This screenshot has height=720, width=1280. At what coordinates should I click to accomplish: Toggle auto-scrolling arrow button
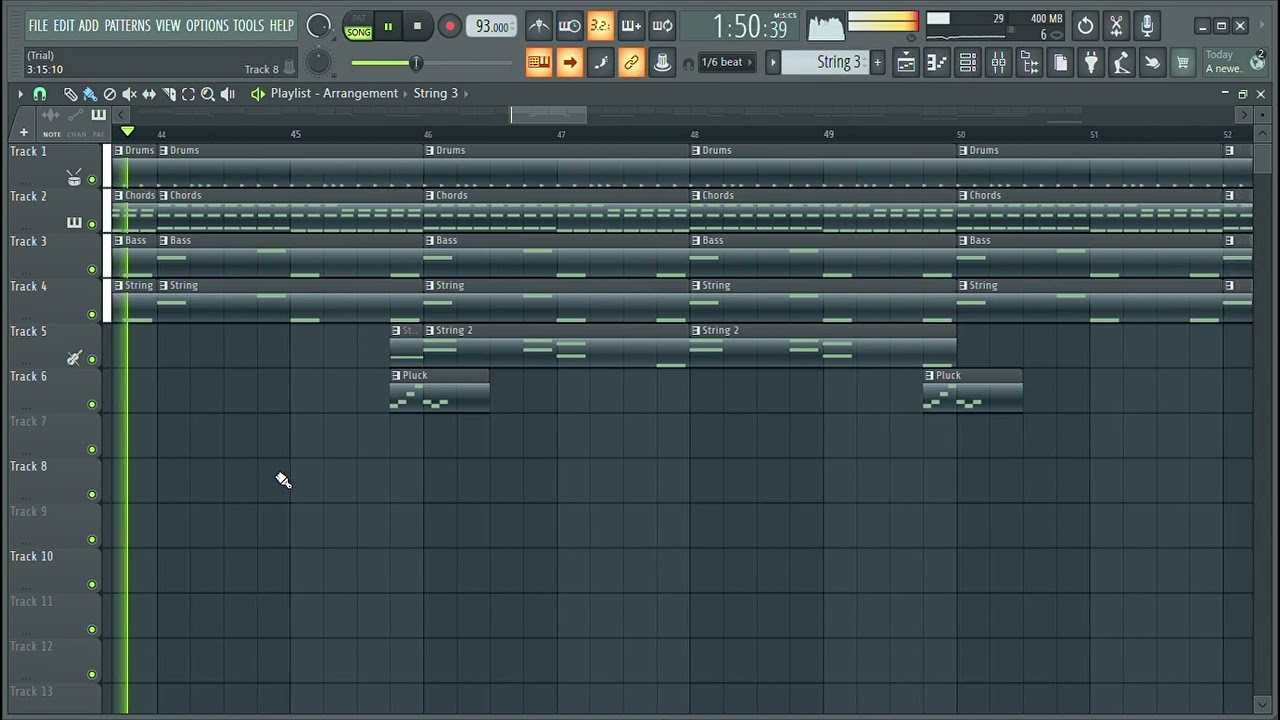(570, 63)
